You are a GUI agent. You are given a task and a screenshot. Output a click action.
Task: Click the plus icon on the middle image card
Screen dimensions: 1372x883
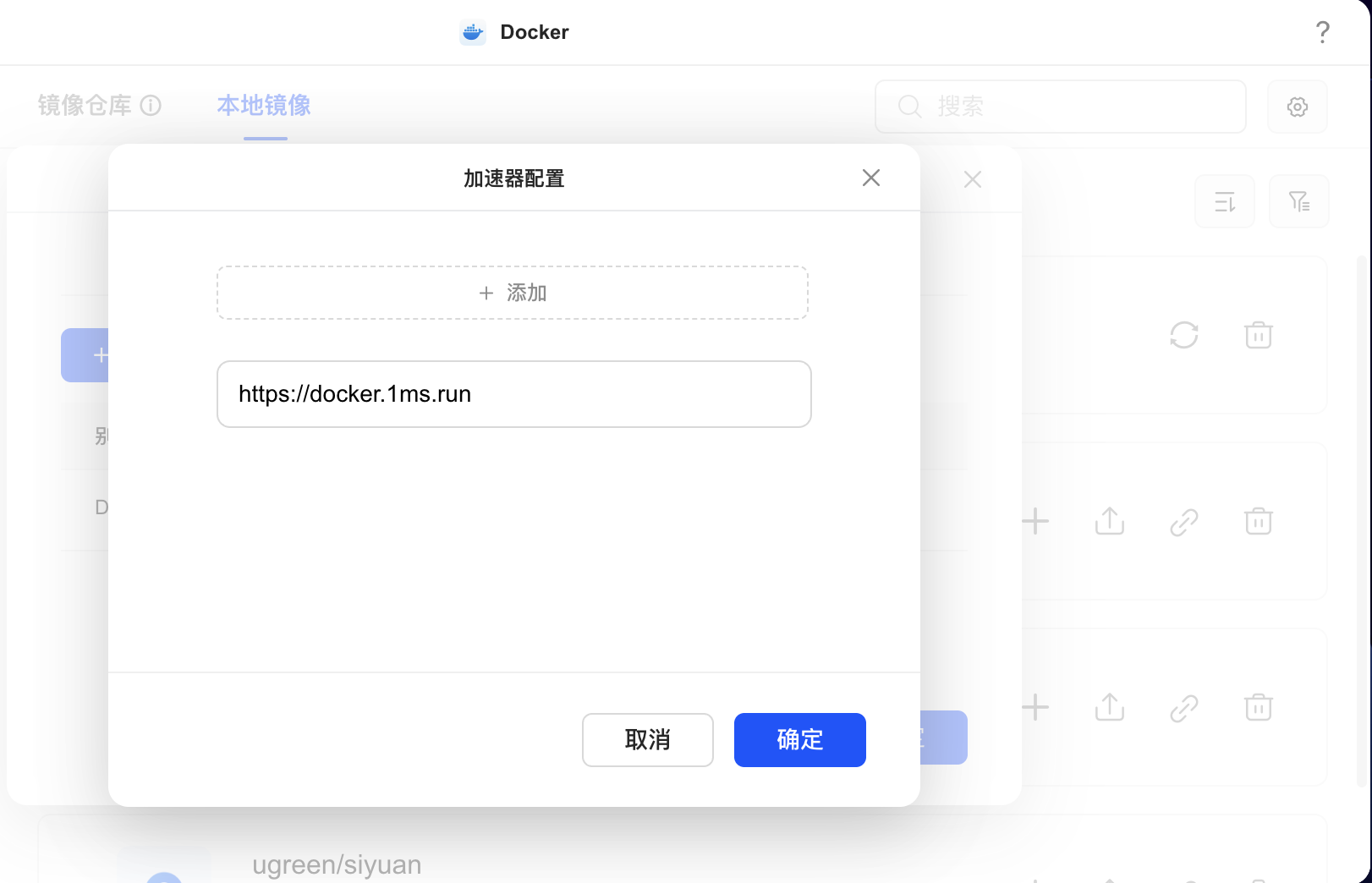[1035, 521]
